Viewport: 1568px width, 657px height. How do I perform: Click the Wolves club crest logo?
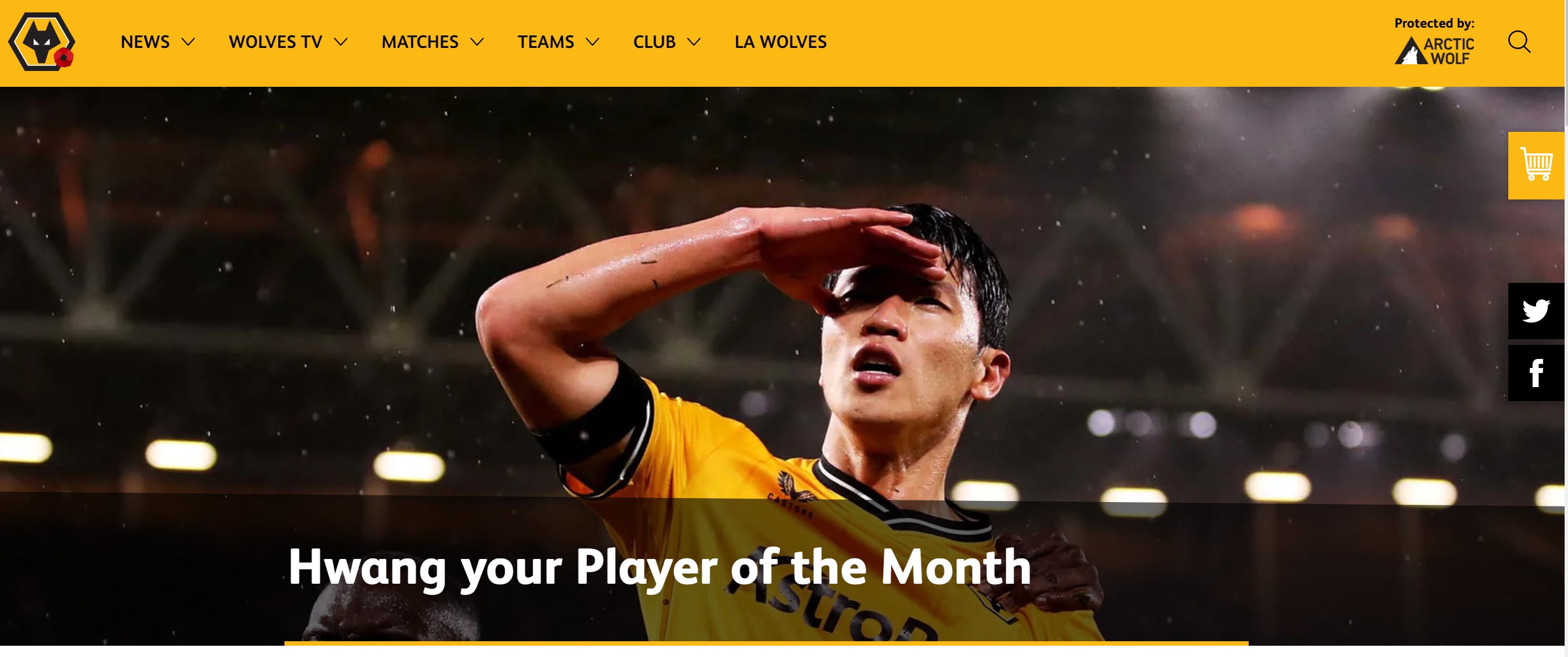[41, 41]
